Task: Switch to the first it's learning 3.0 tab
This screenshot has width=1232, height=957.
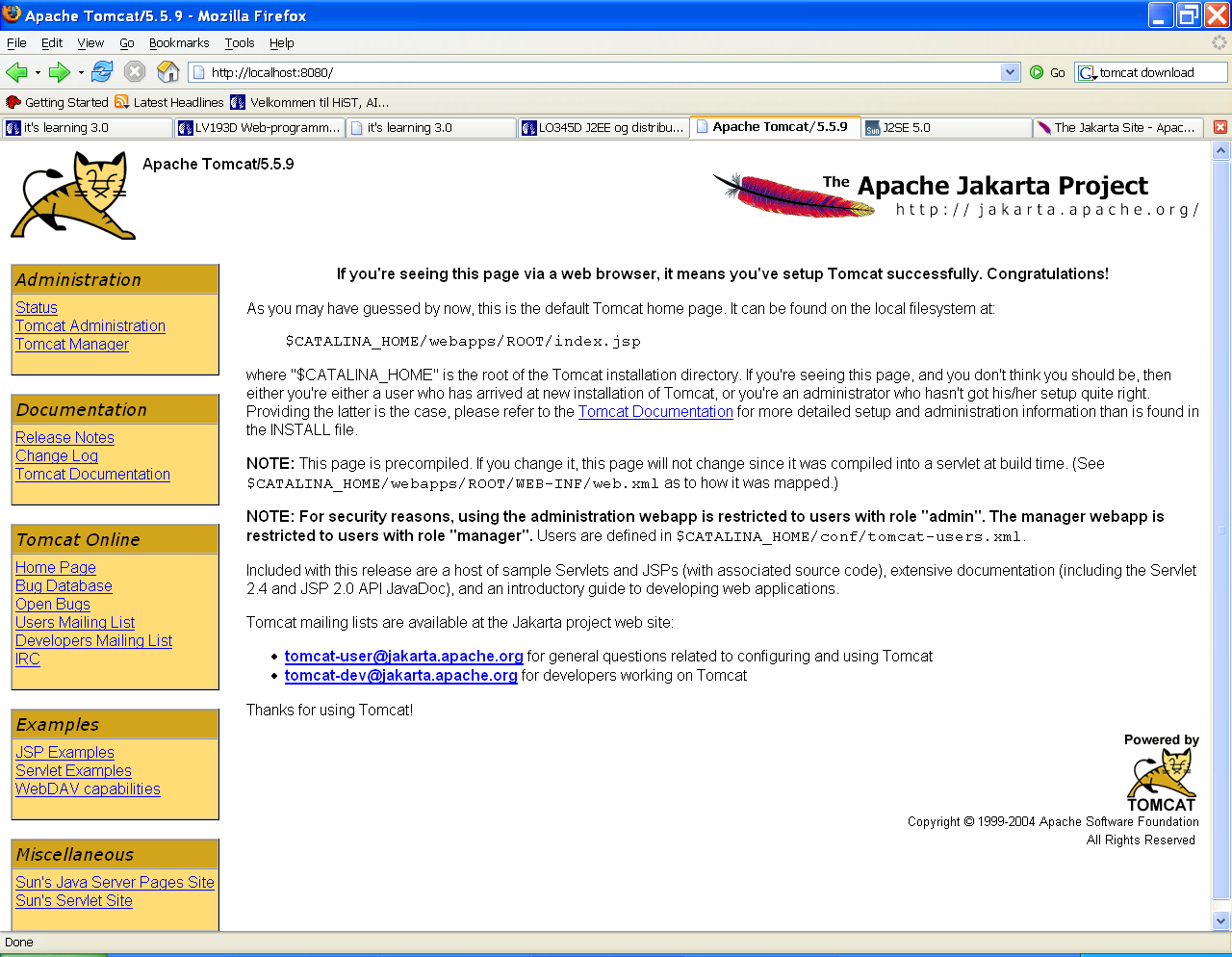Action: (87, 127)
